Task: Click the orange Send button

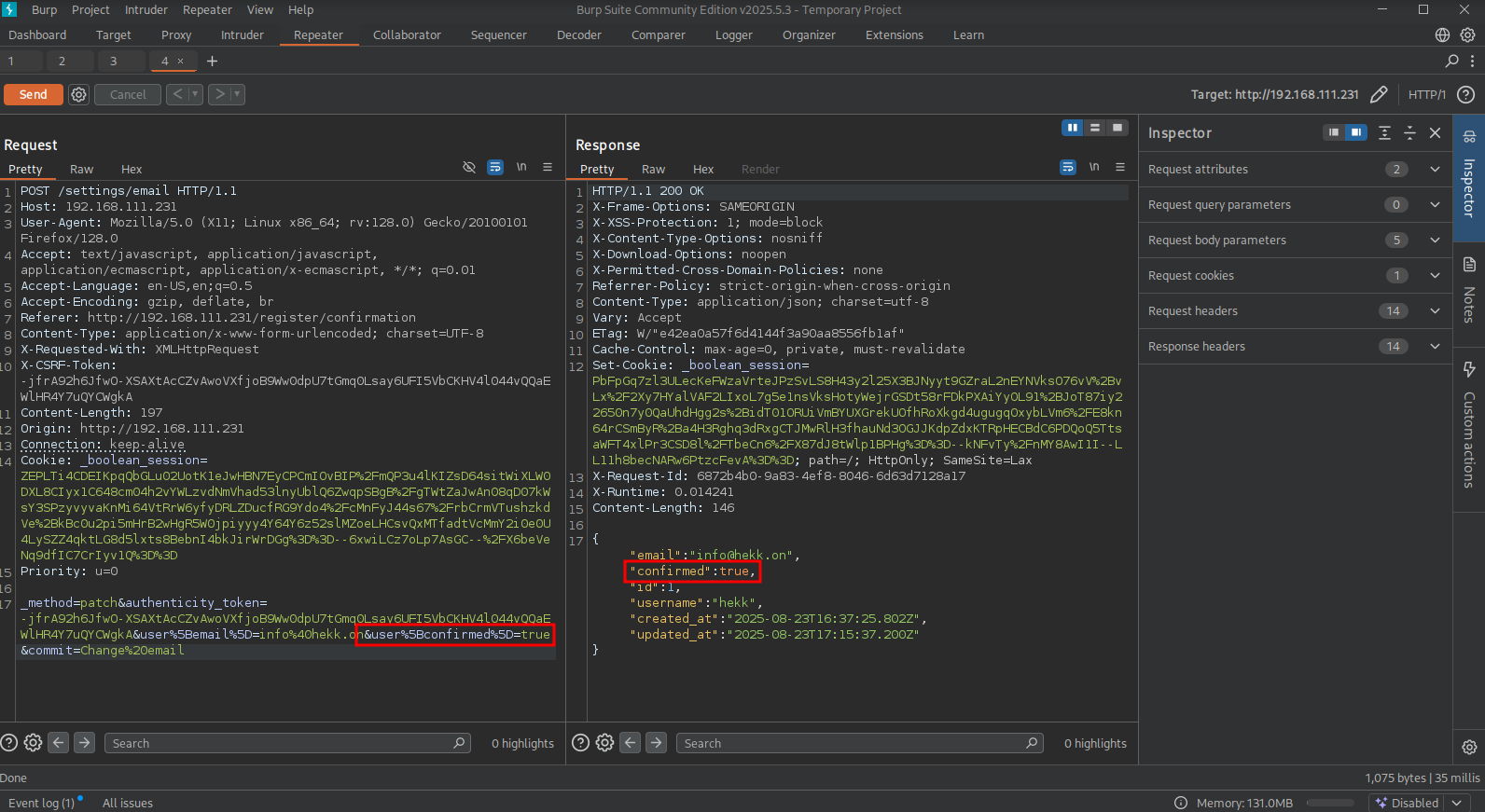Action: pos(33,94)
